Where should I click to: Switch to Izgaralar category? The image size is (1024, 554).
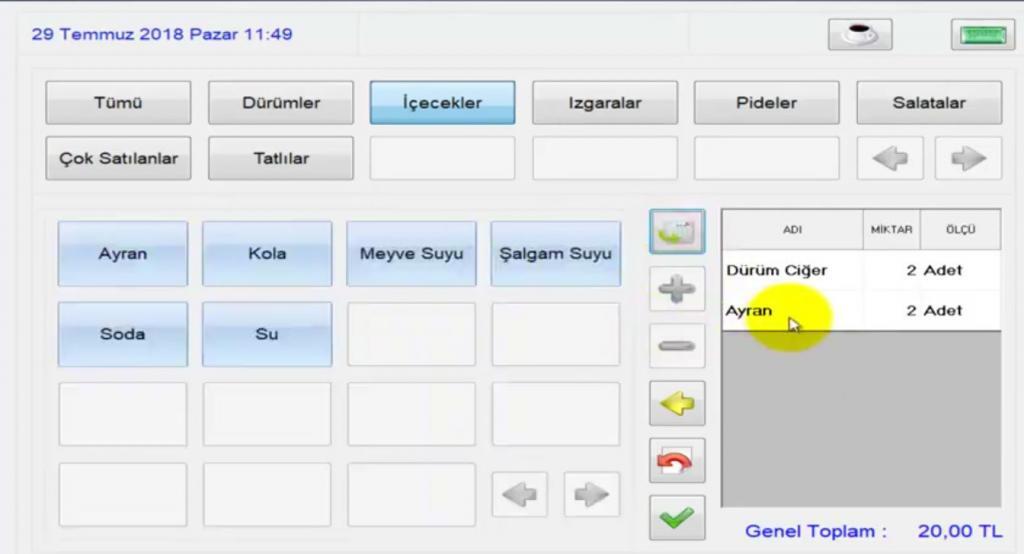pos(605,103)
